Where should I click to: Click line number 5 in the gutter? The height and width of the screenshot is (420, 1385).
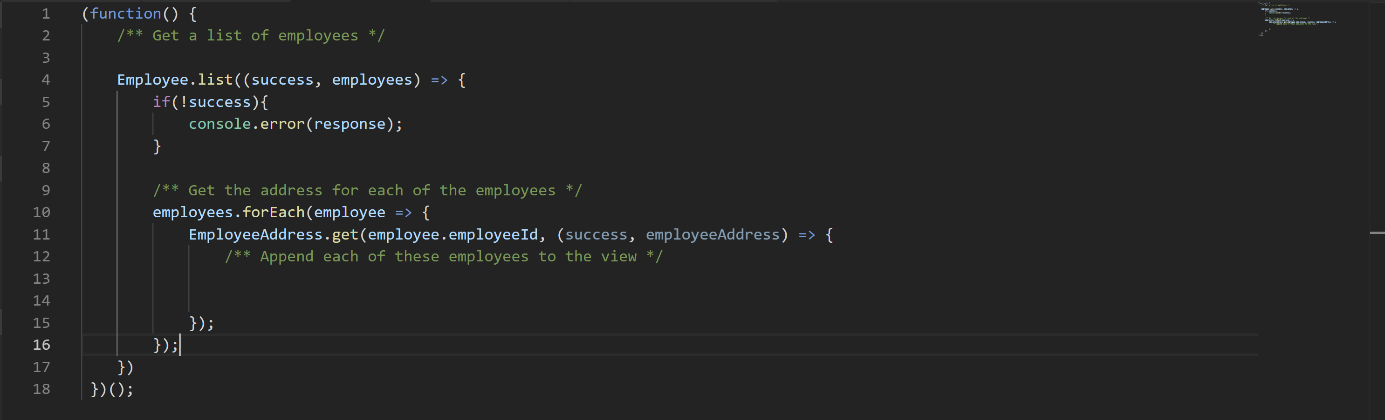click(45, 102)
